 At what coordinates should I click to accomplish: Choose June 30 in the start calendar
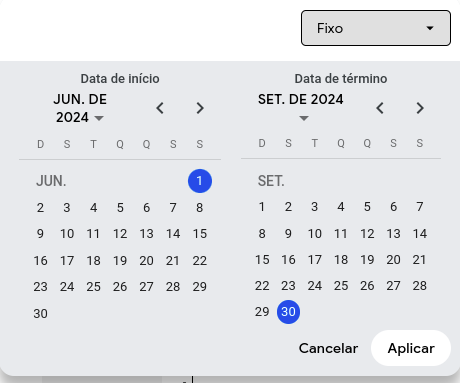tap(40, 314)
